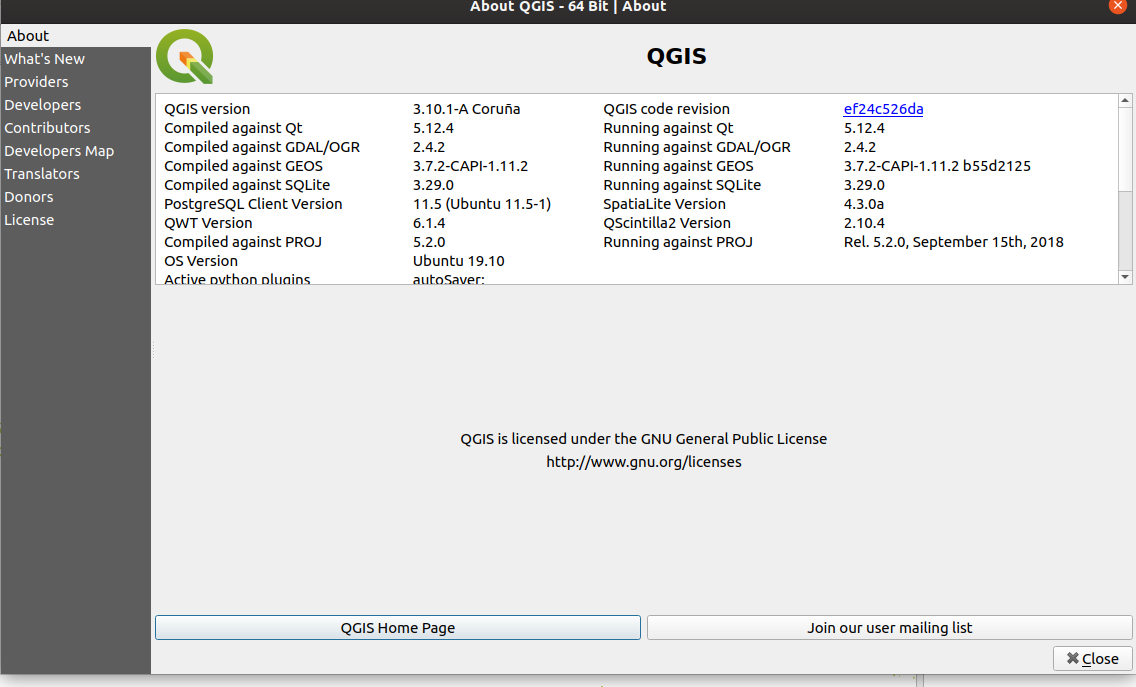Click the red window close button
This screenshot has width=1136, height=687.
tap(1117, 7)
